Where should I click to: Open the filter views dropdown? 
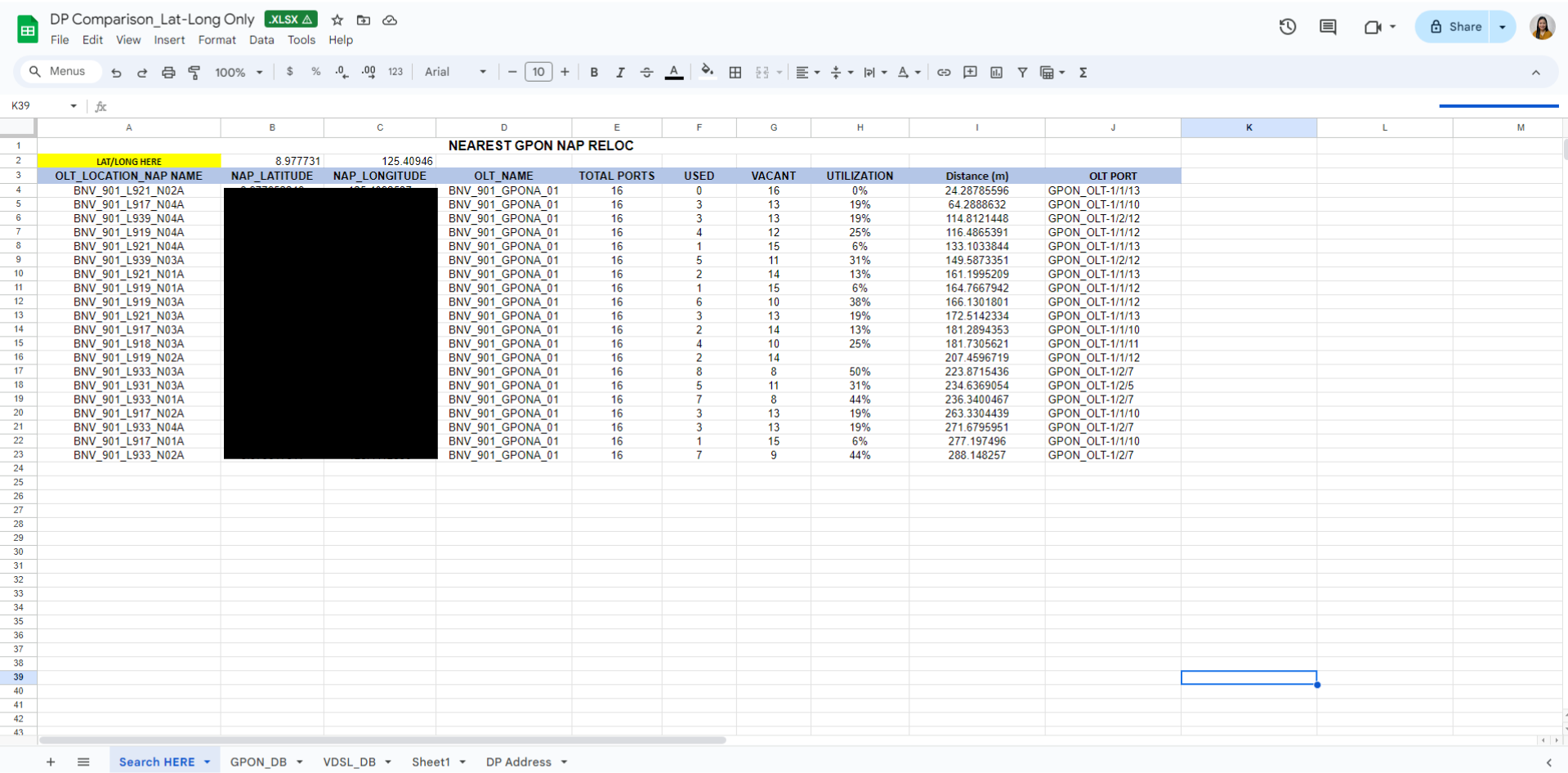click(x=1052, y=73)
